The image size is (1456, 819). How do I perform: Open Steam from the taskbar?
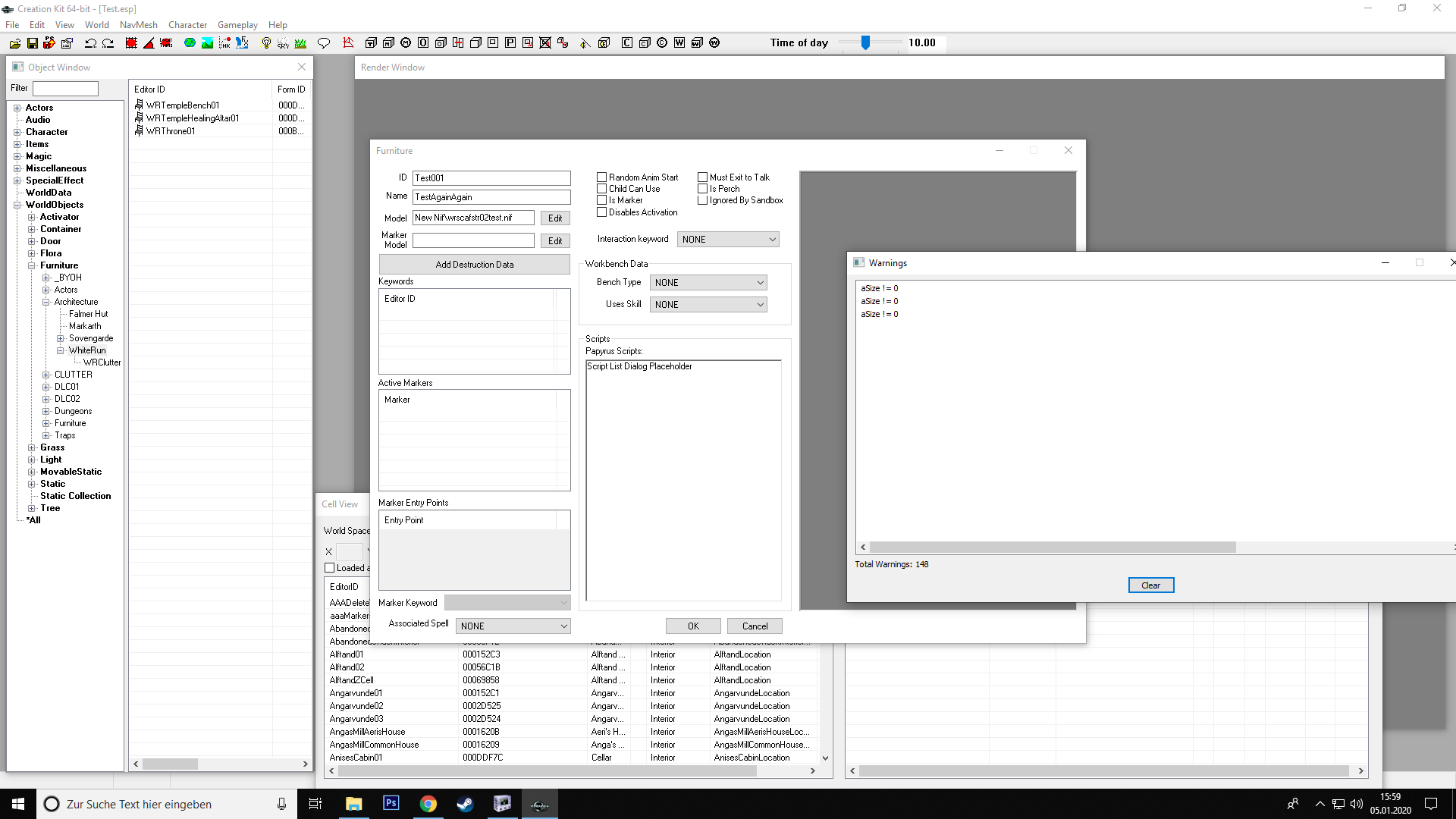click(465, 804)
